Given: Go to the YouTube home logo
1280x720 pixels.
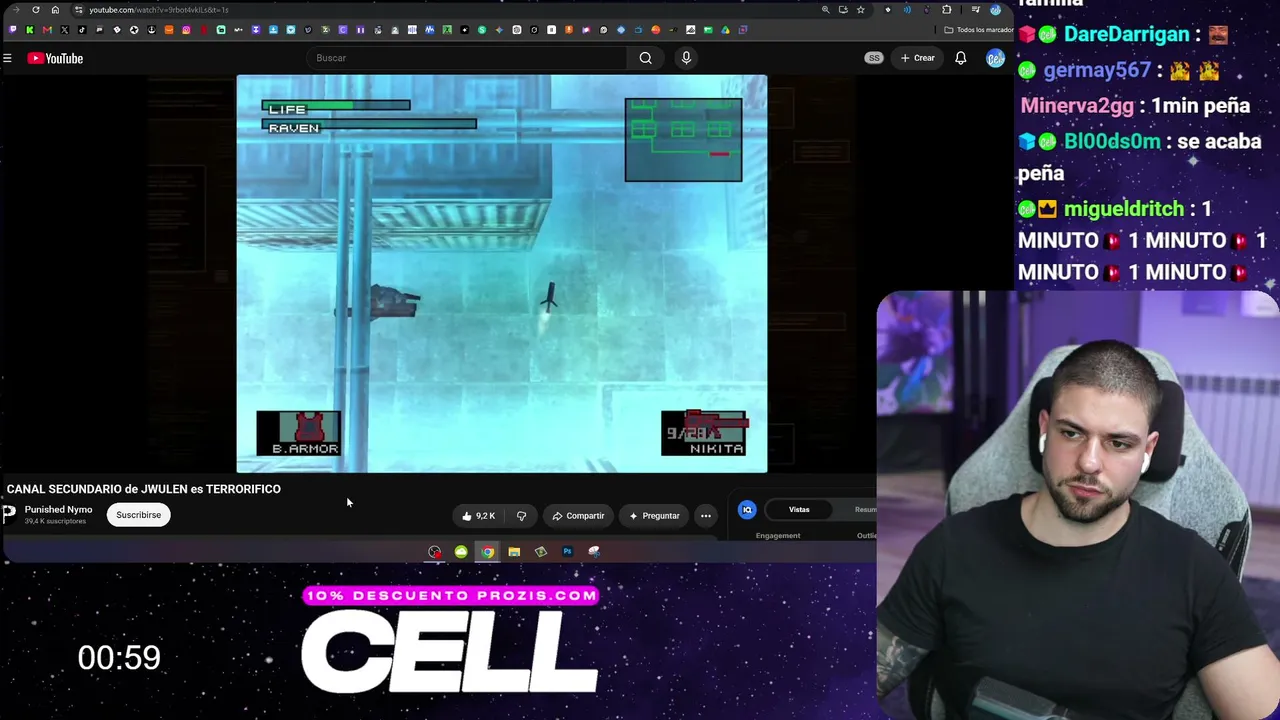Looking at the screenshot, I should 55,58.
